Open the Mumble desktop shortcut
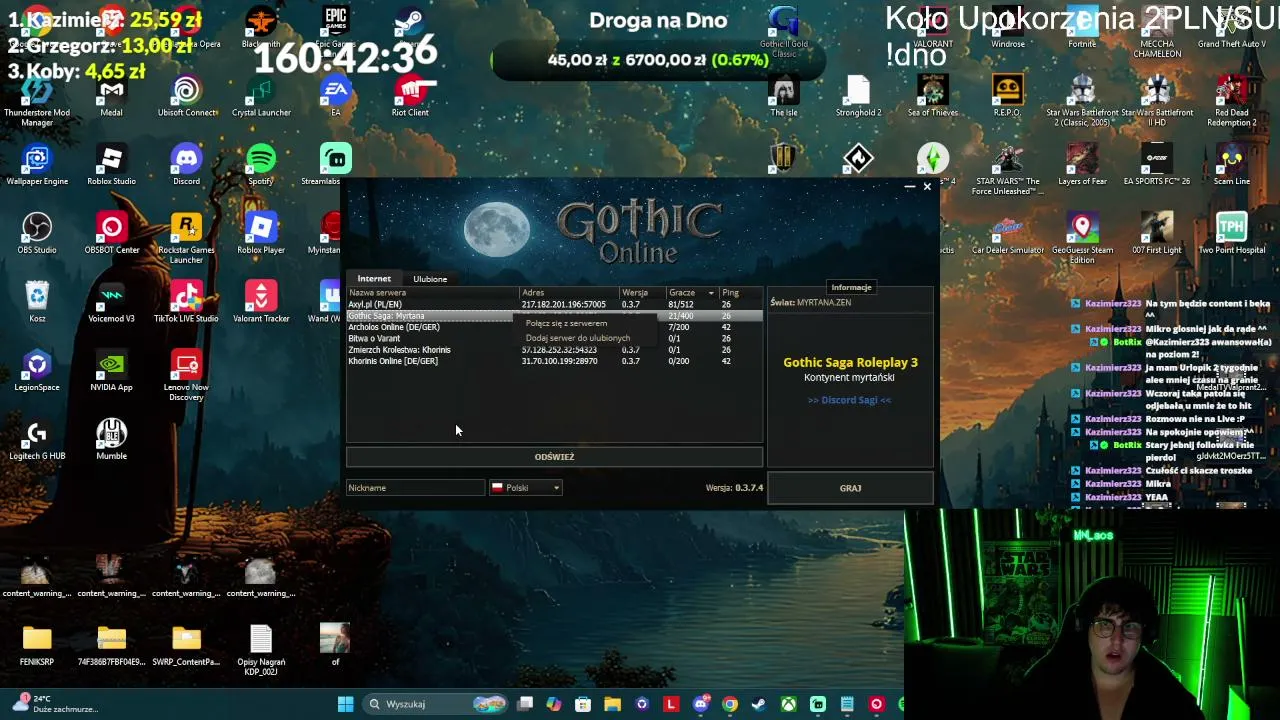This screenshot has width=1280, height=720. coord(111,441)
